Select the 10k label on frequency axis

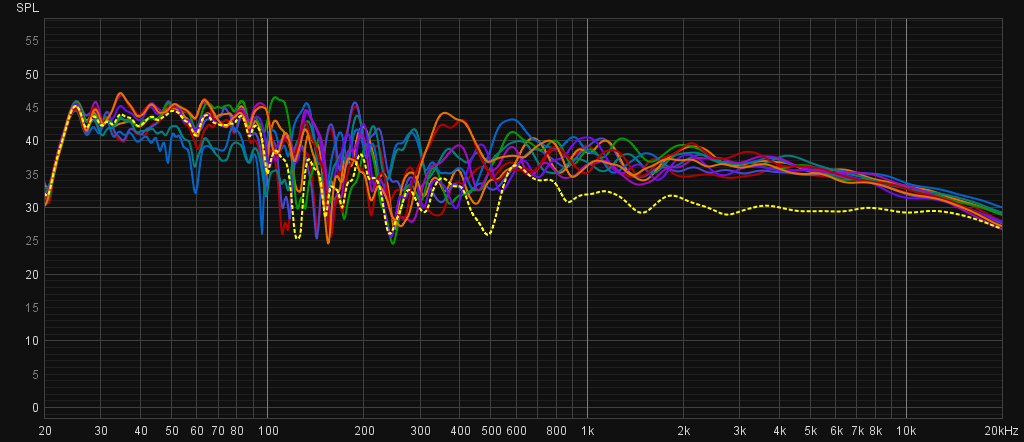(906, 431)
